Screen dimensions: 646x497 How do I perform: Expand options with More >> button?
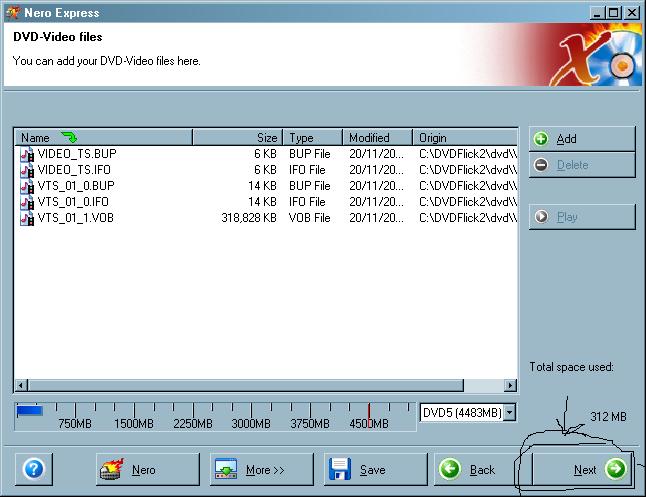coord(262,469)
